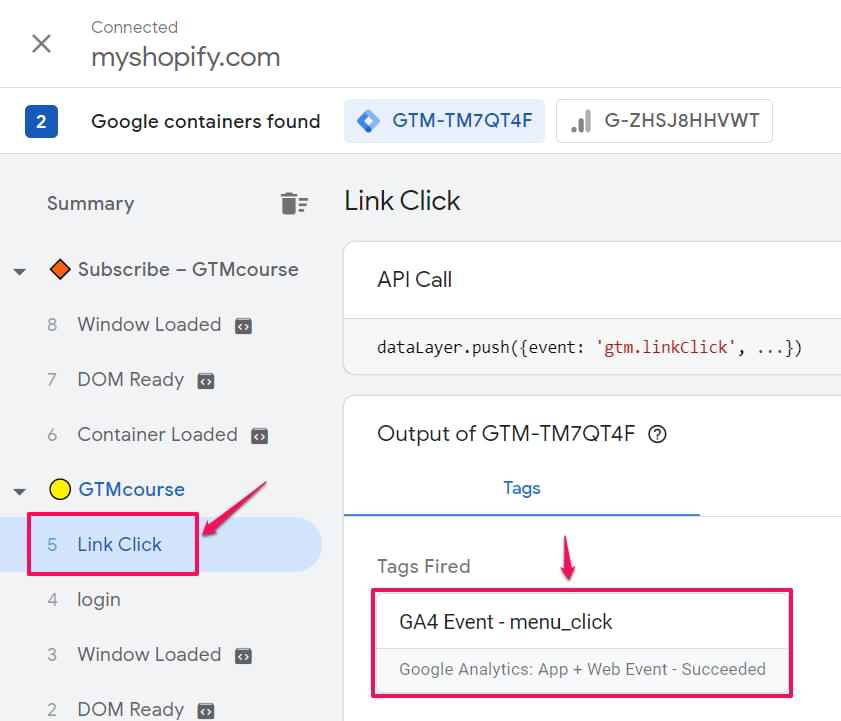Image resolution: width=841 pixels, height=721 pixels.
Task: Click the API Call heading
Action: tap(414, 279)
